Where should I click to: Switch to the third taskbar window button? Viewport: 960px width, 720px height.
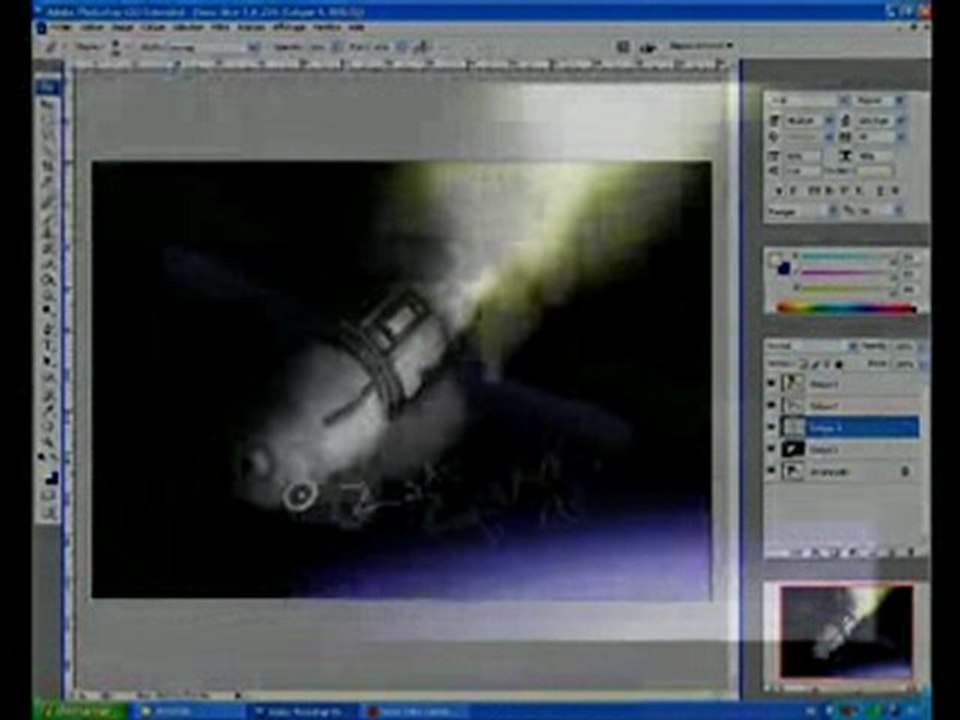[415, 712]
